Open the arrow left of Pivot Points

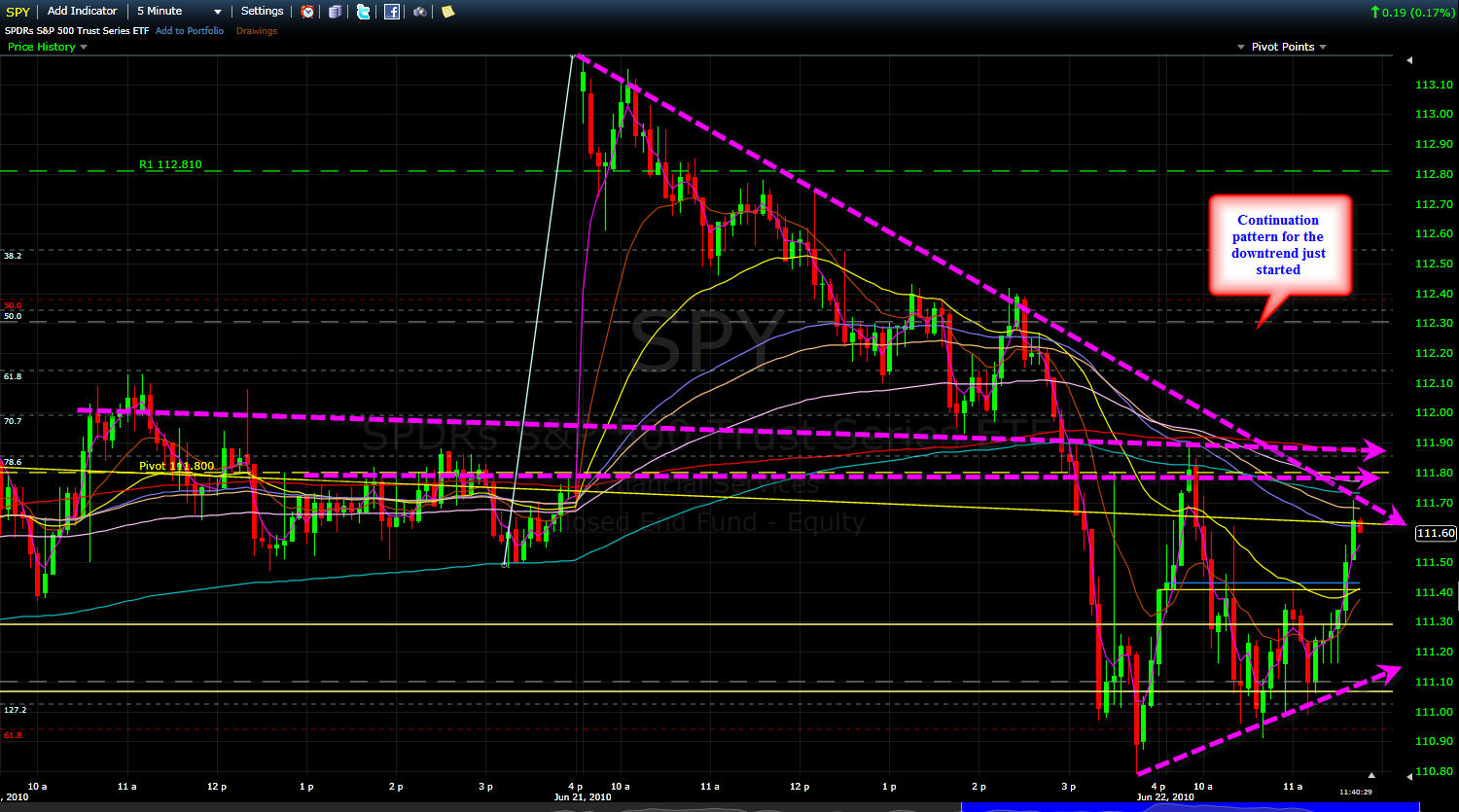pos(1241,48)
